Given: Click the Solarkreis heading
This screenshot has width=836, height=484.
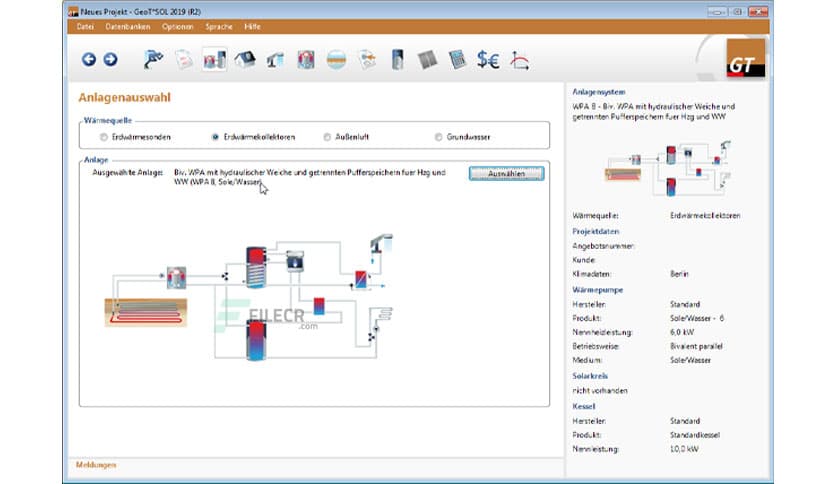Looking at the screenshot, I should pos(590,376).
